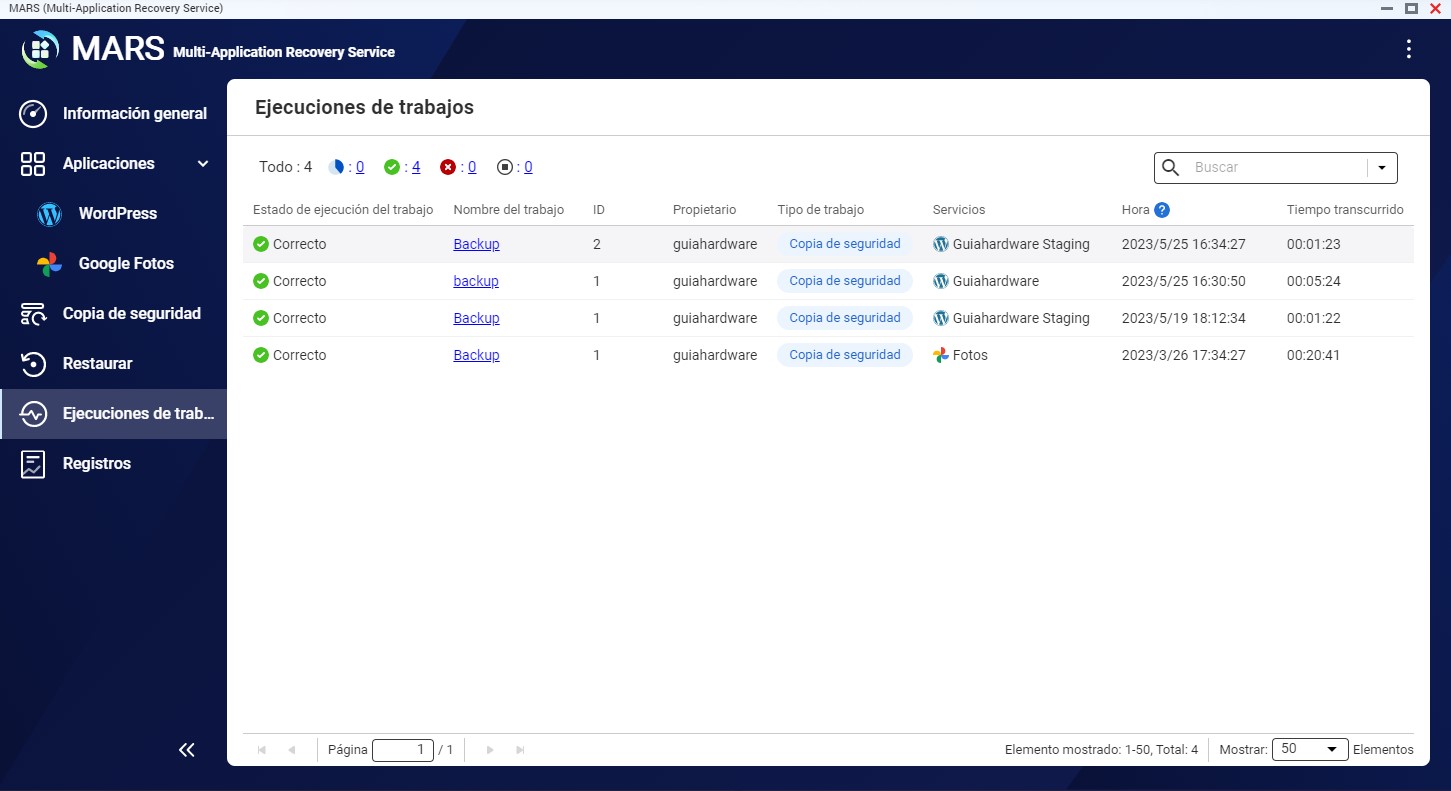Open WordPress application page

tap(118, 214)
